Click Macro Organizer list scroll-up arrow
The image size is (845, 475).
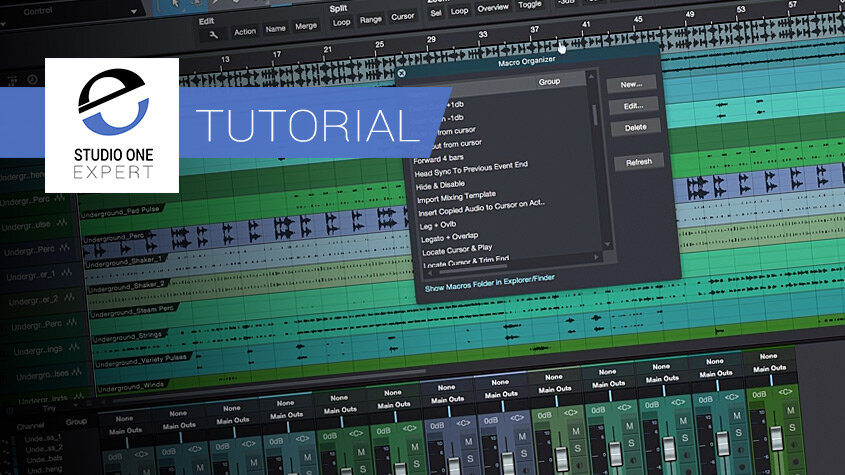coord(591,77)
